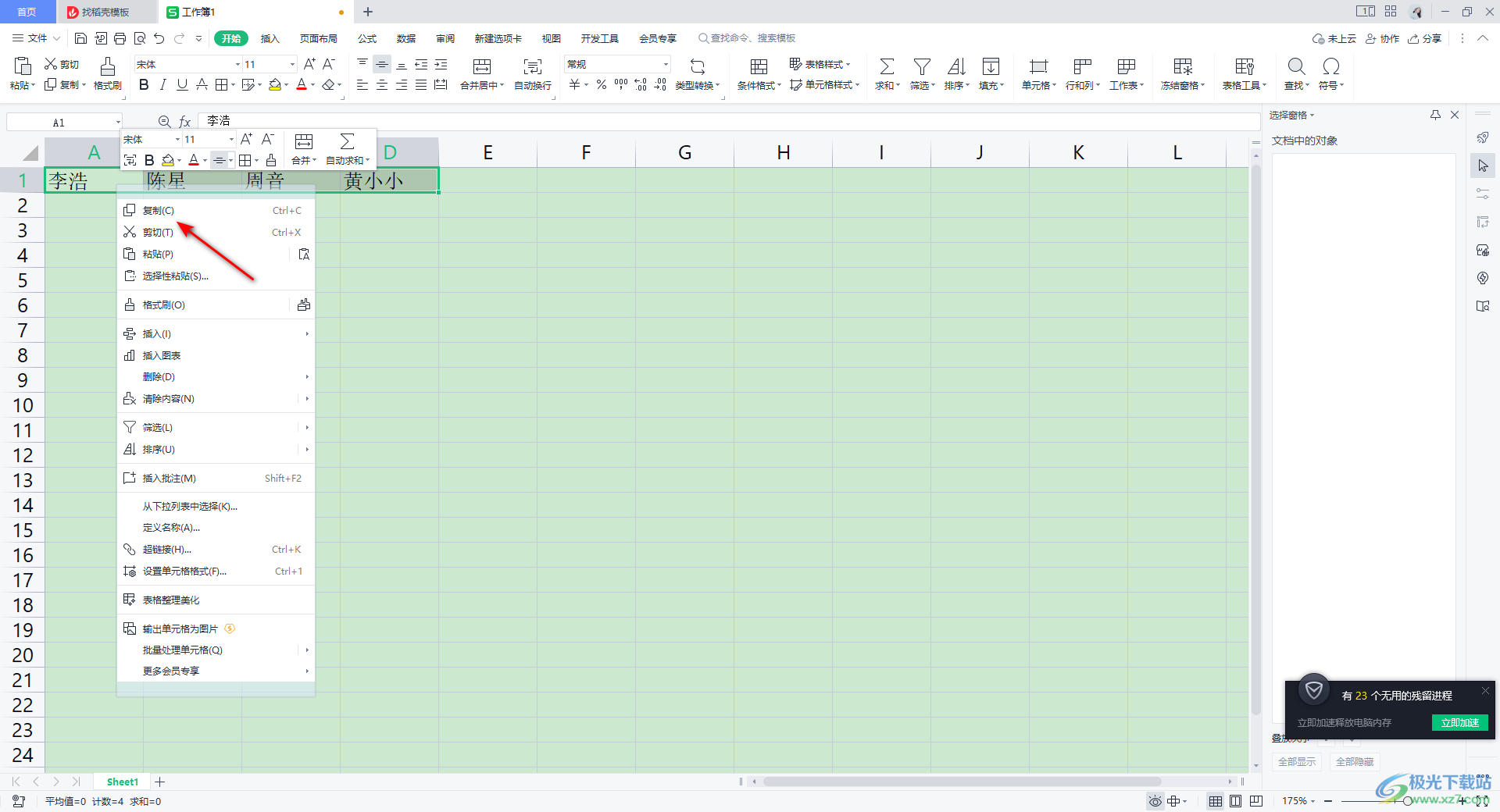Image resolution: width=1500 pixels, height=812 pixels.
Task: Click the formula bar input showing 李浩
Action: [728, 121]
